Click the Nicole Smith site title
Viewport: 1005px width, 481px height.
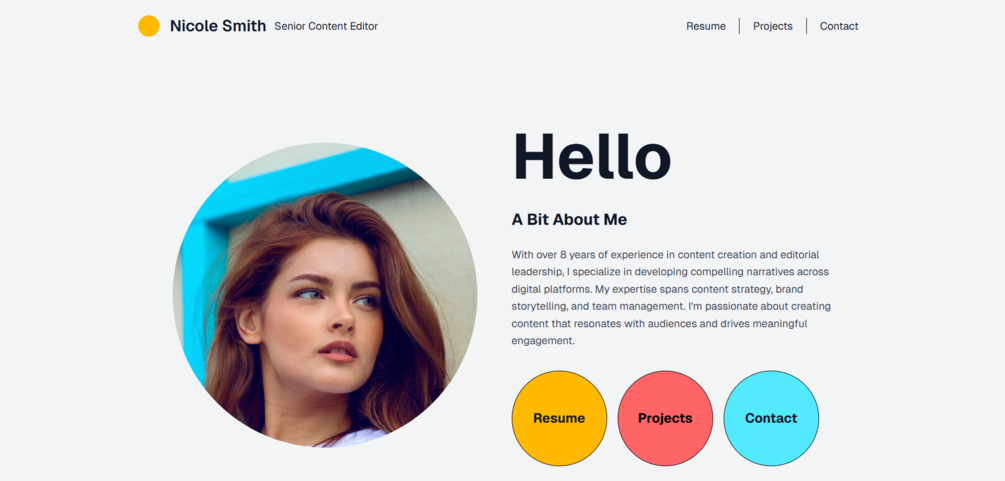tap(217, 26)
